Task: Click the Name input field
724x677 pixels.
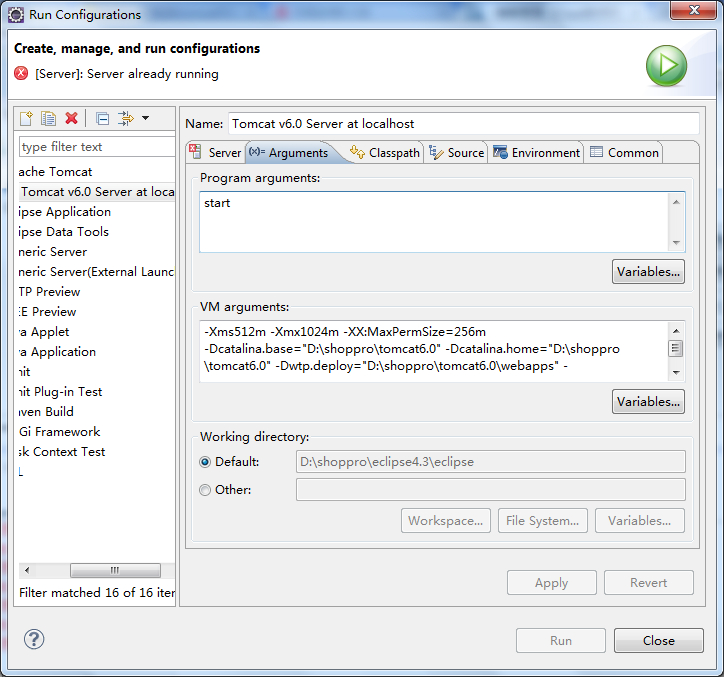Action: (x=464, y=124)
